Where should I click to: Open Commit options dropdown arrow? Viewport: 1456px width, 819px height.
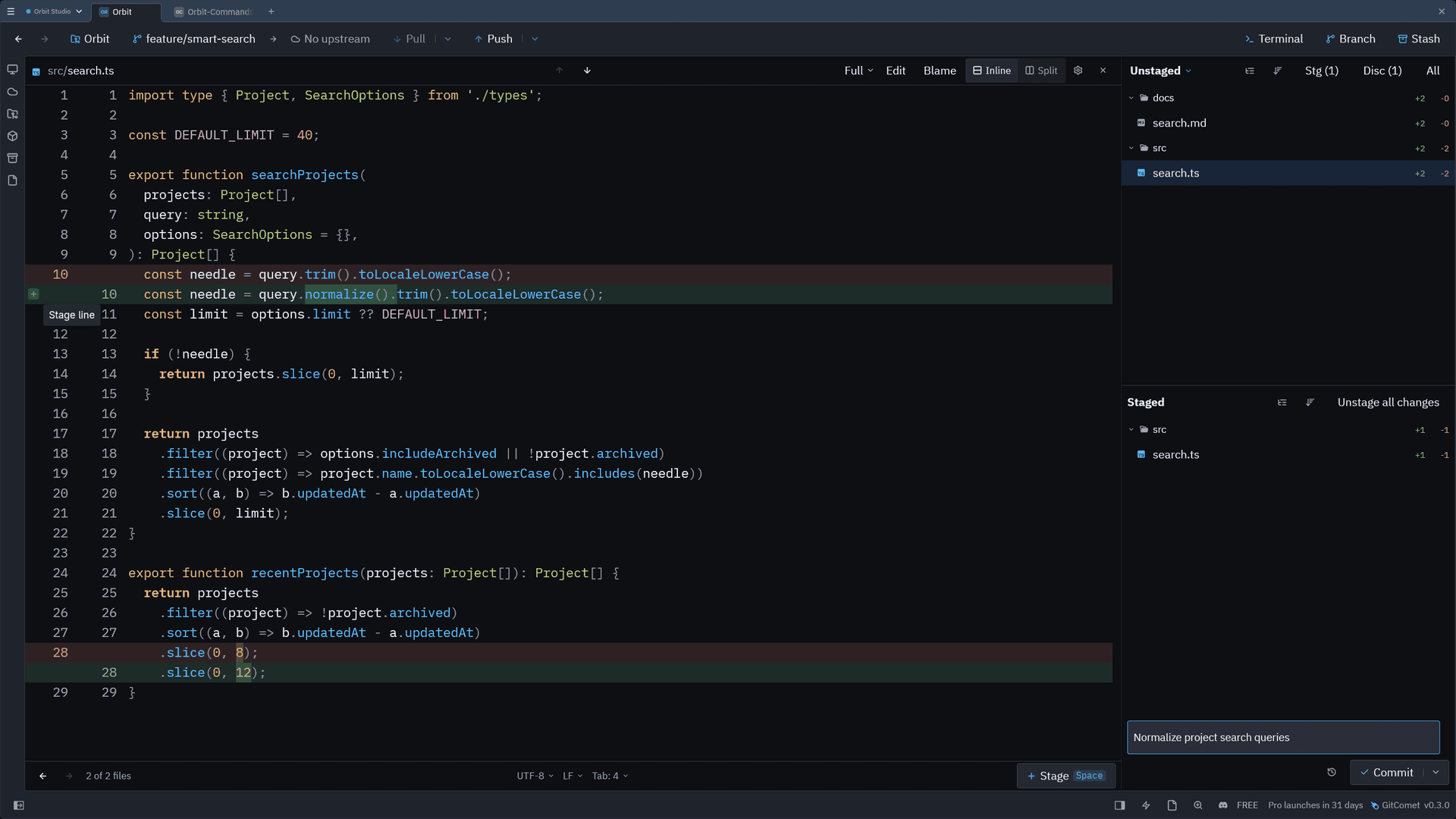pos(1436,773)
